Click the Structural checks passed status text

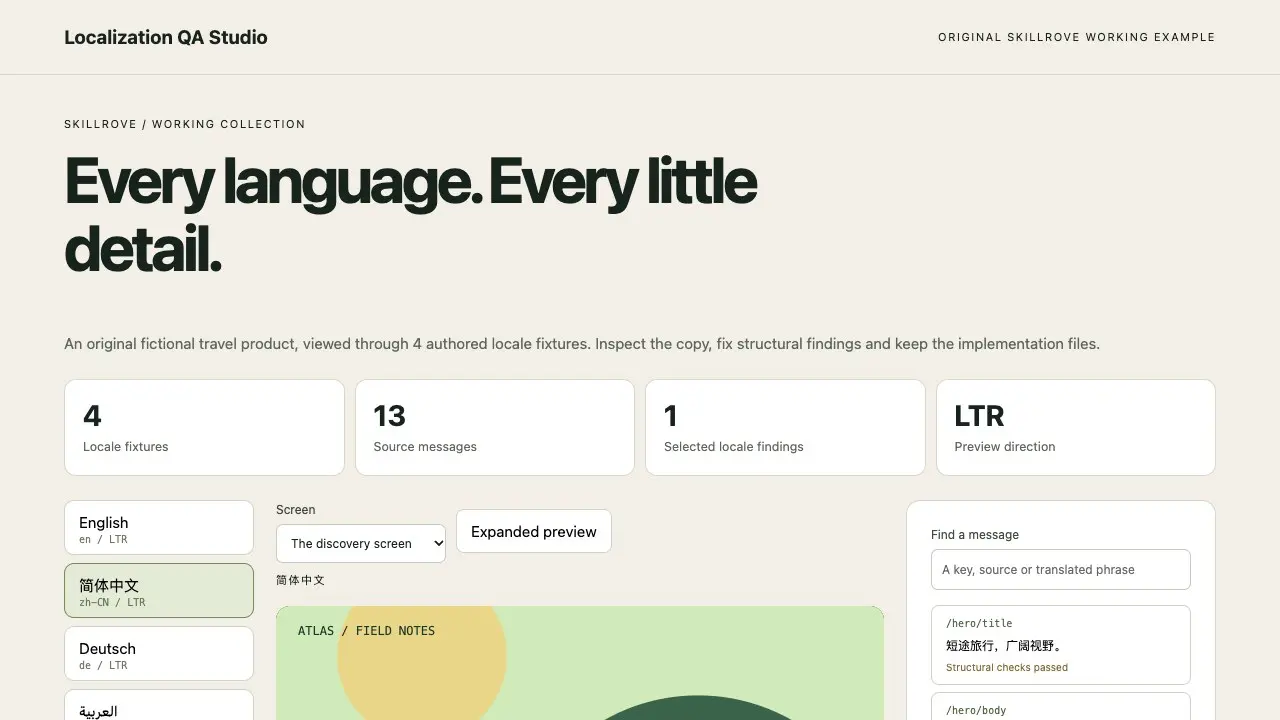point(1007,668)
